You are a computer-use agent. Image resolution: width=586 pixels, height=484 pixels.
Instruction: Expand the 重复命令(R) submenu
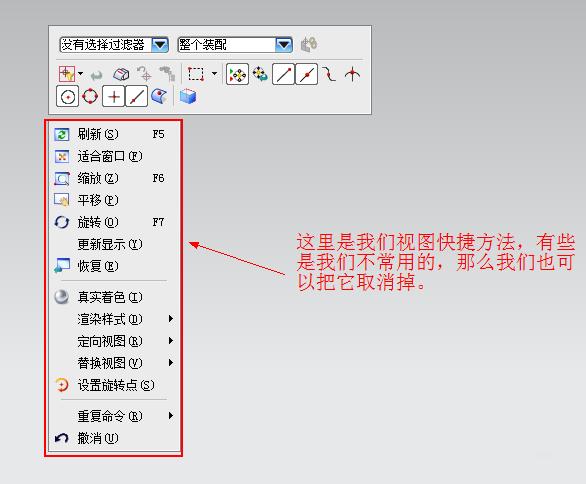click(x=113, y=416)
